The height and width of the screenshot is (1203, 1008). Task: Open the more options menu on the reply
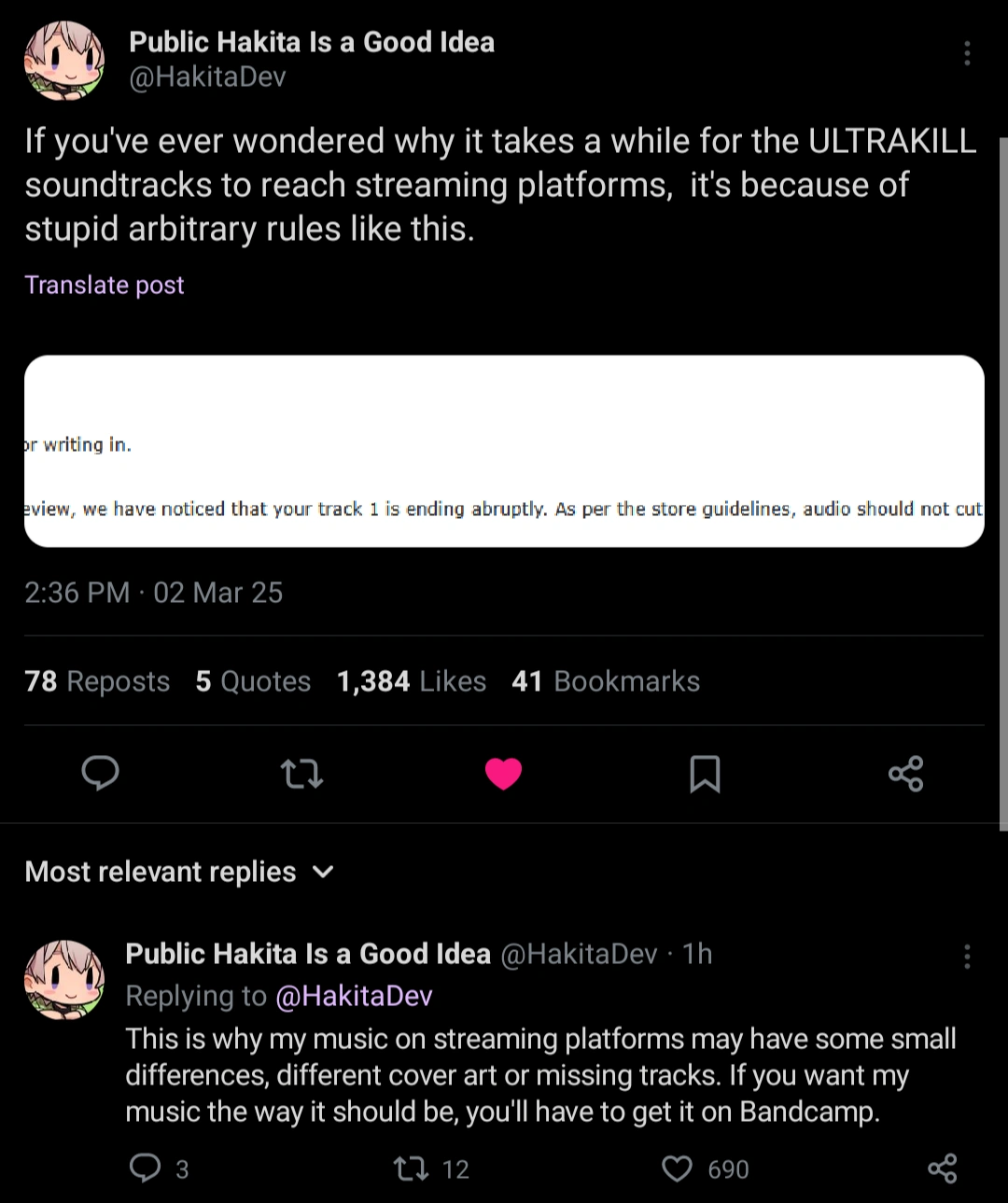pyautogui.click(x=967, y=956)
